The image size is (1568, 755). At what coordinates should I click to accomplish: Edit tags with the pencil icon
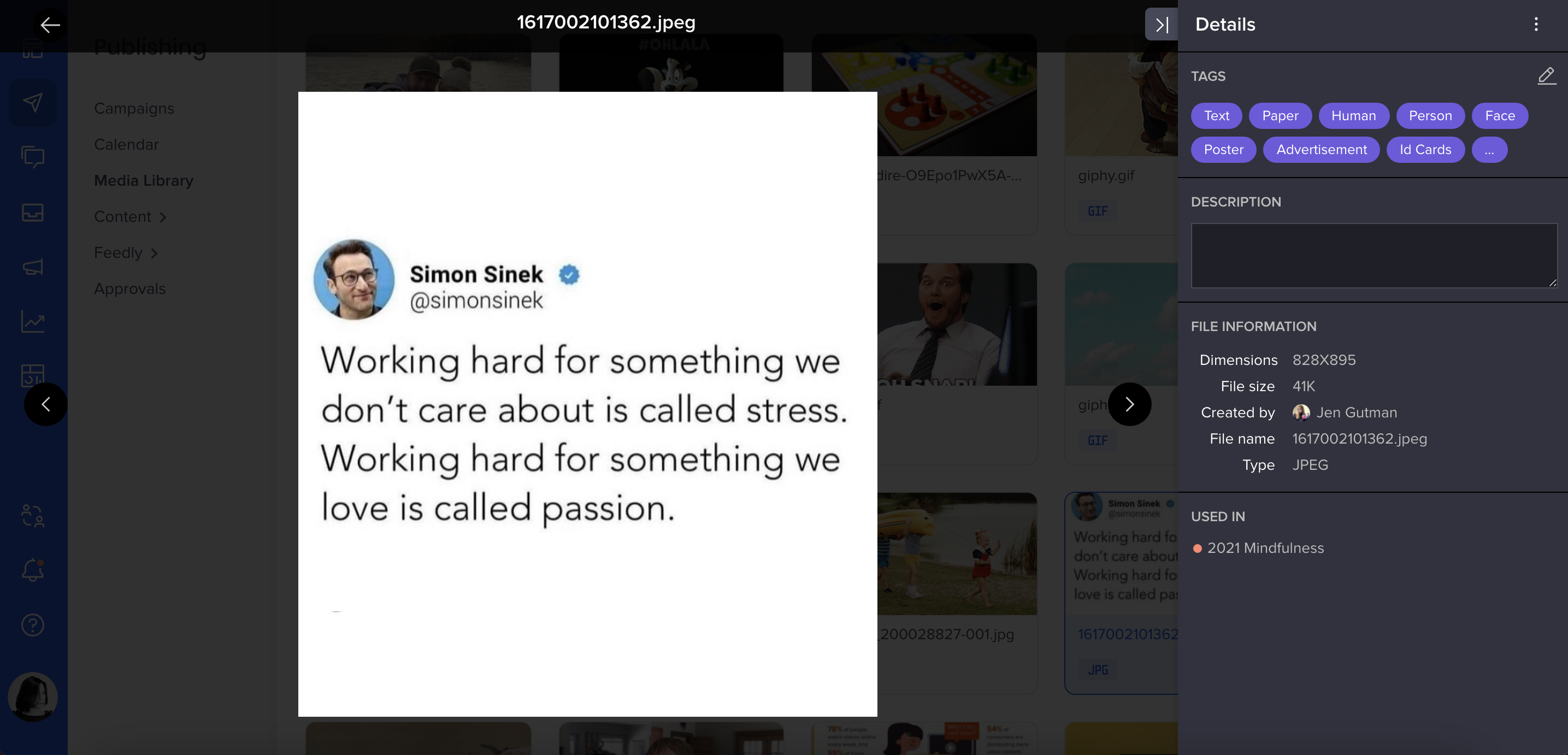coord(1546,76)
